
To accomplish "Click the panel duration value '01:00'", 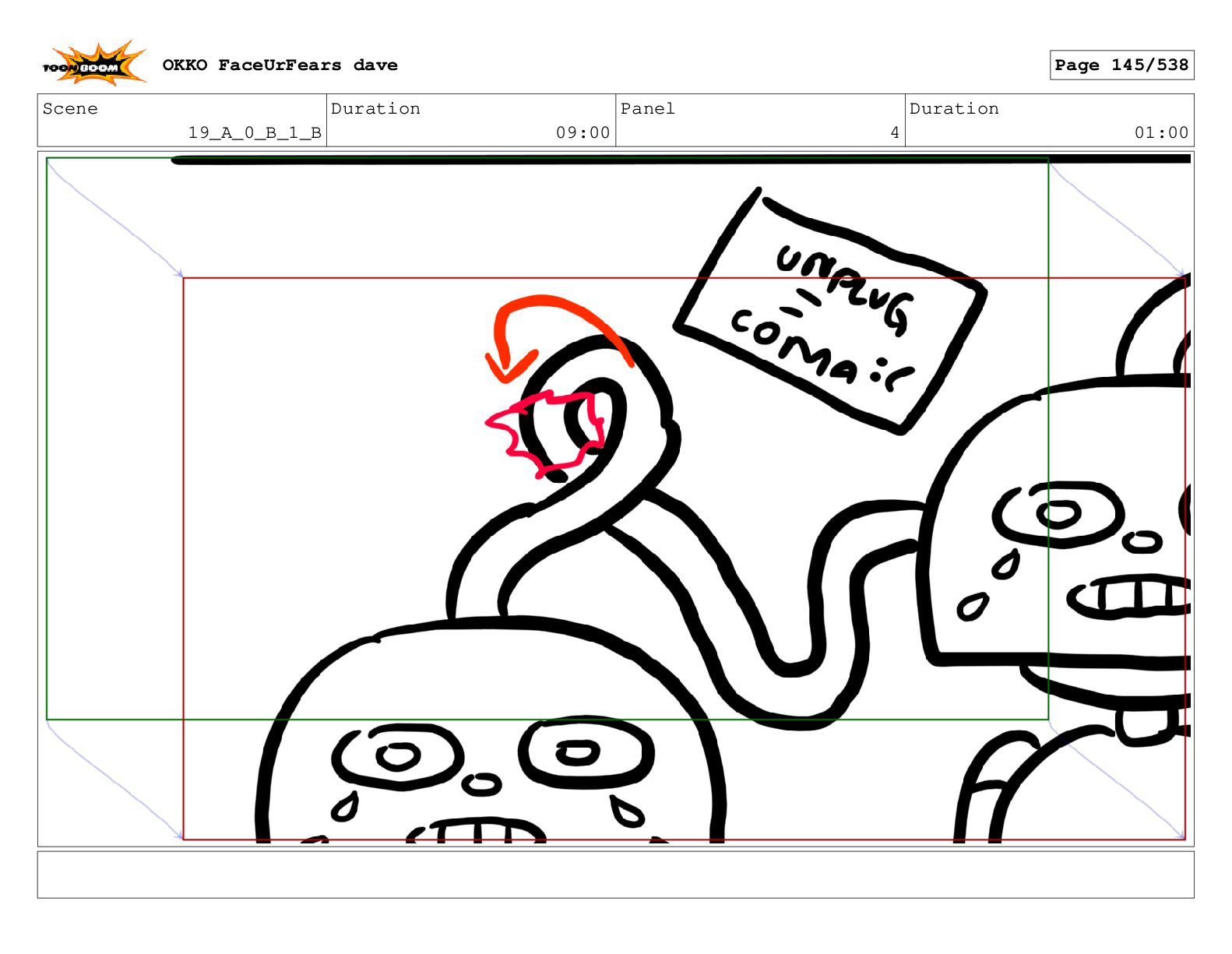I will pos(1161,132).
